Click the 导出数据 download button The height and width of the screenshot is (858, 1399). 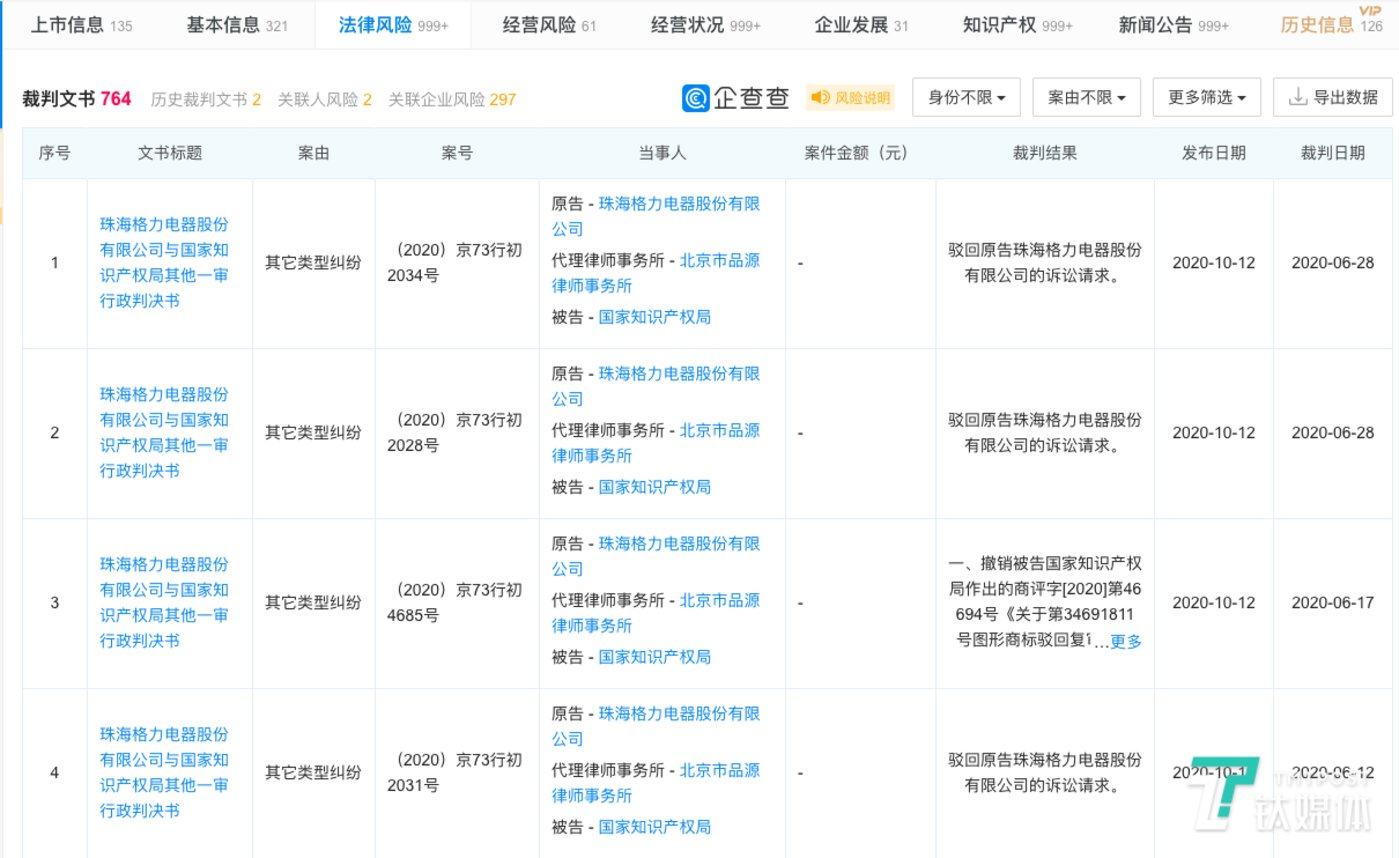click(1333, 97)
